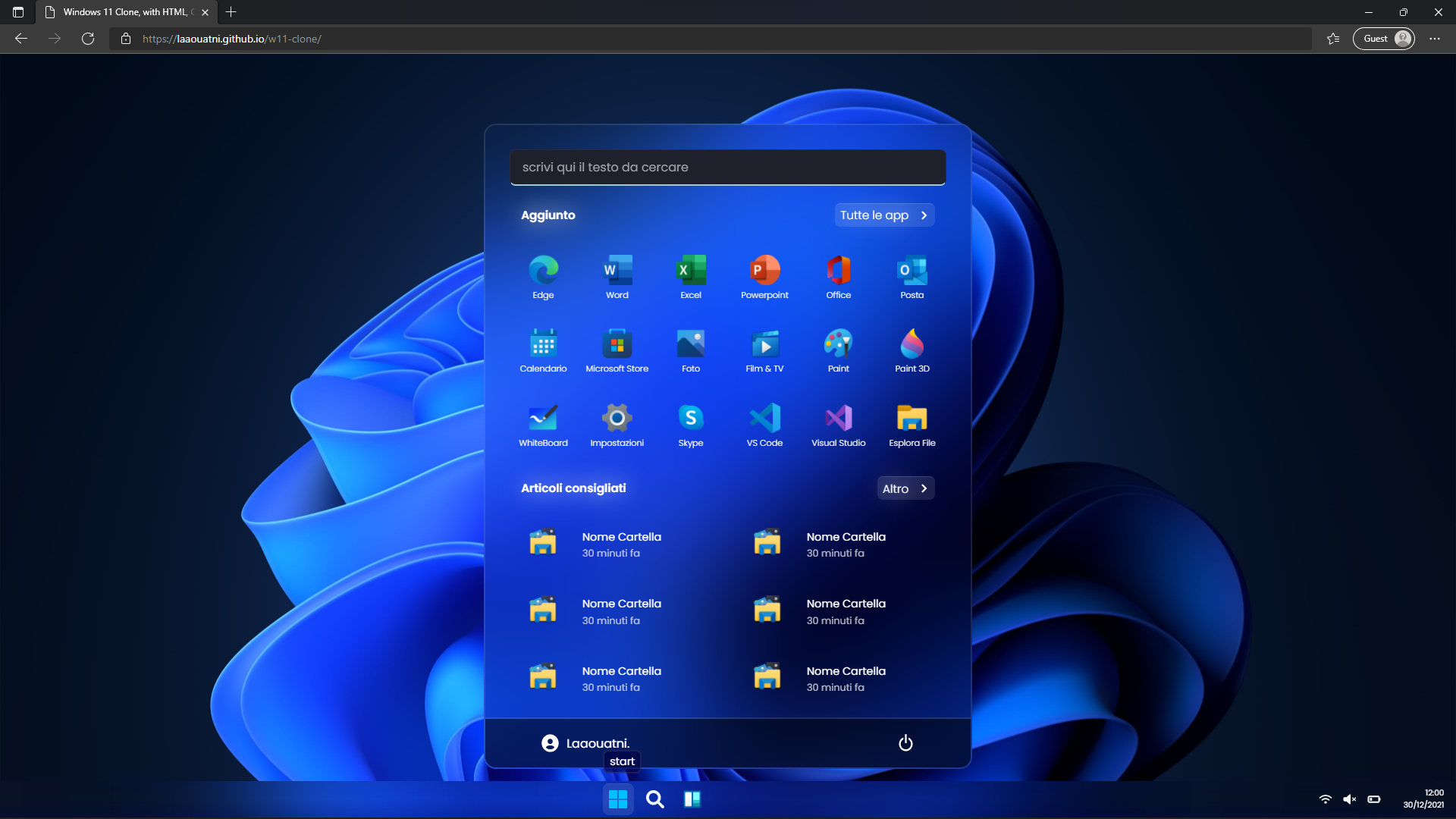Image resolution: width=1456 pixels, height=819 pixels.
Task: Select Microsoft Store icon
Action: [617, 343]
